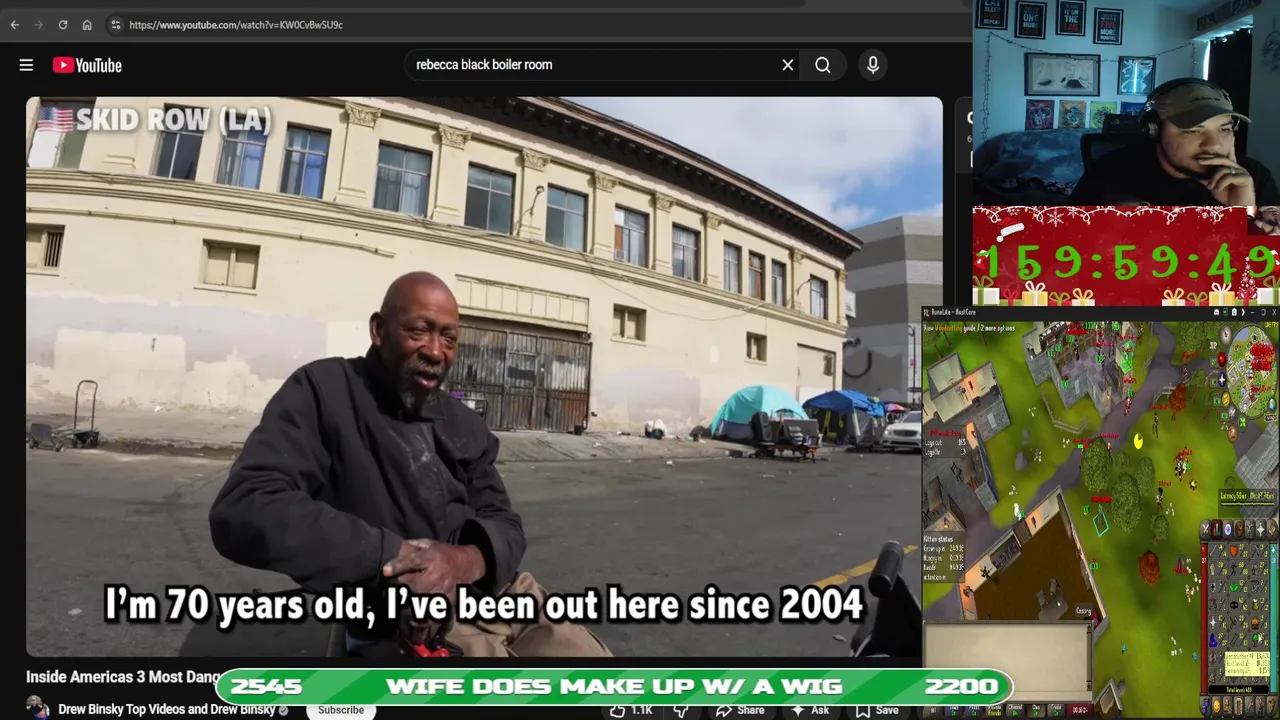
Task: Click the compass above the minimap
Action: [1225, 333]
